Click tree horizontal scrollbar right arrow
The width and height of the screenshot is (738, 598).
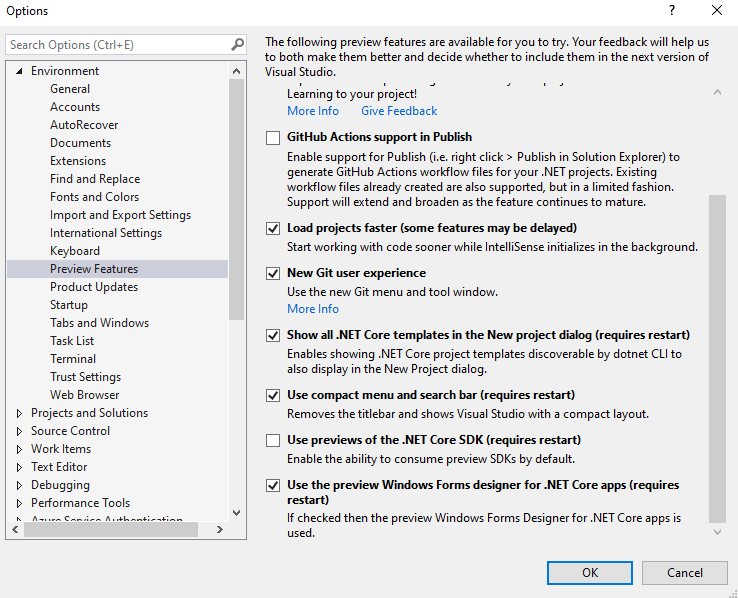pyautogui.click(x=220, y=530)
